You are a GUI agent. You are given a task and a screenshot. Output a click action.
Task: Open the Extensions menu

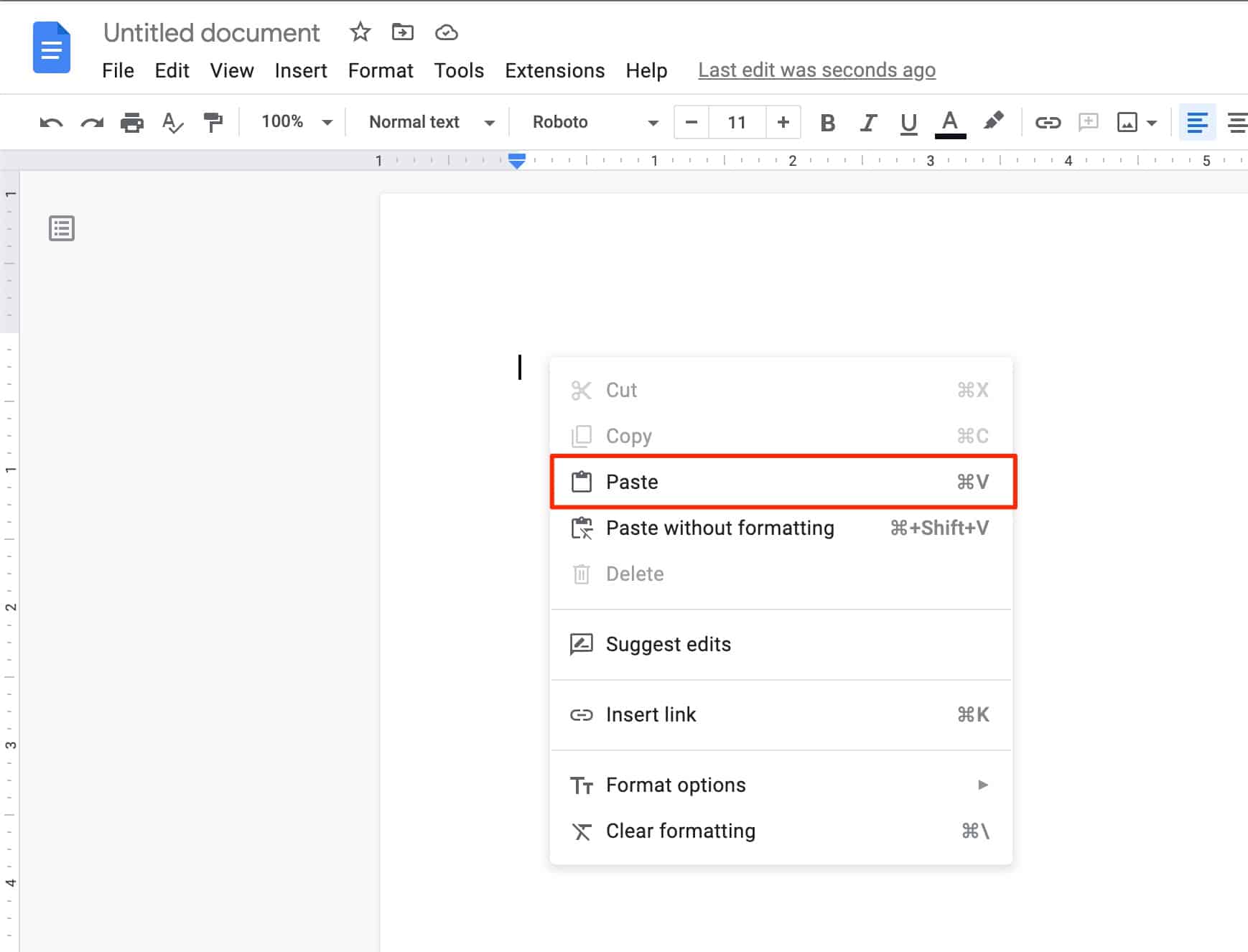(555, 70)
